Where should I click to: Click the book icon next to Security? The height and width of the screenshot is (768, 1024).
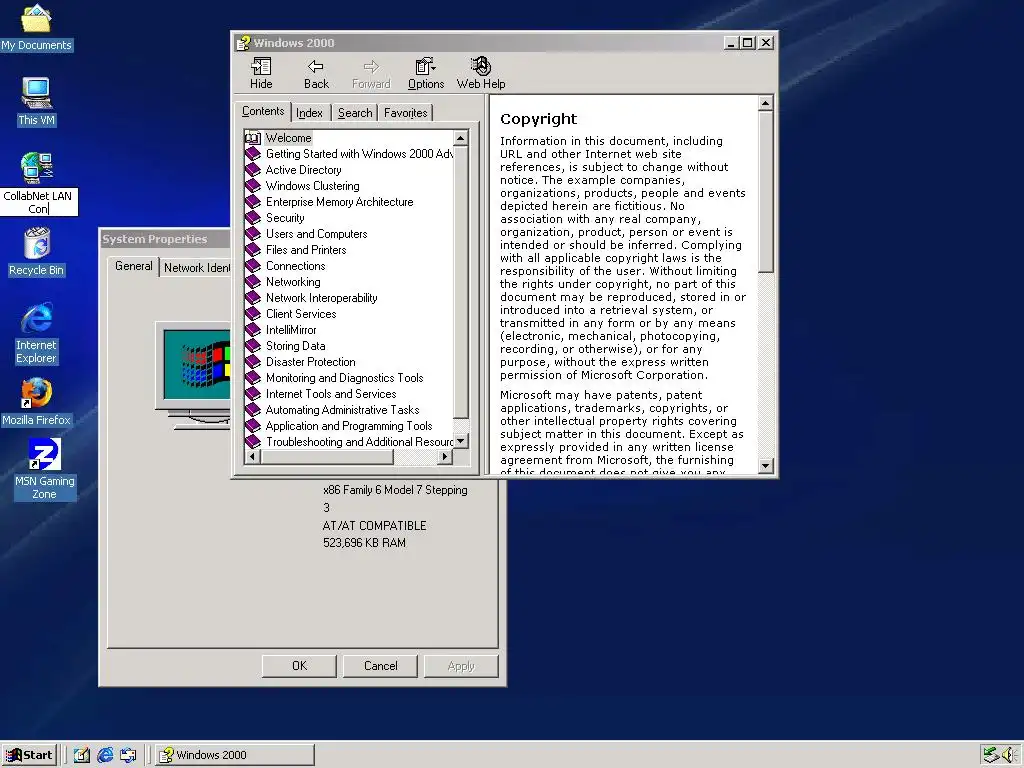click(253, 218)
